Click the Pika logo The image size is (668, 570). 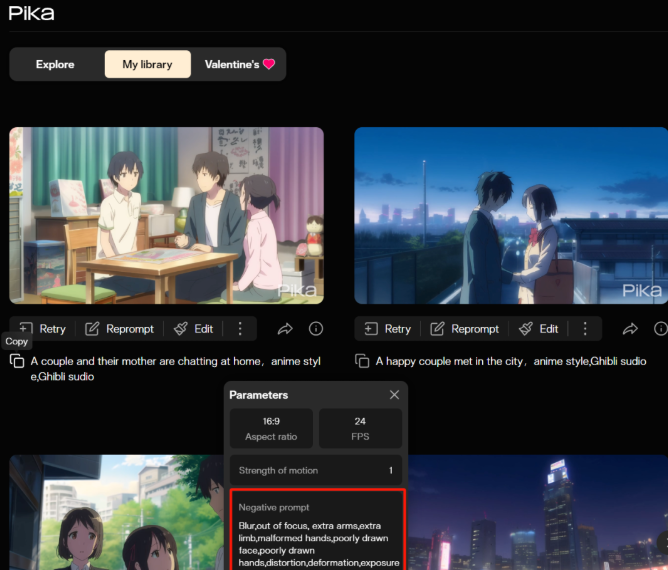point(32,13)
